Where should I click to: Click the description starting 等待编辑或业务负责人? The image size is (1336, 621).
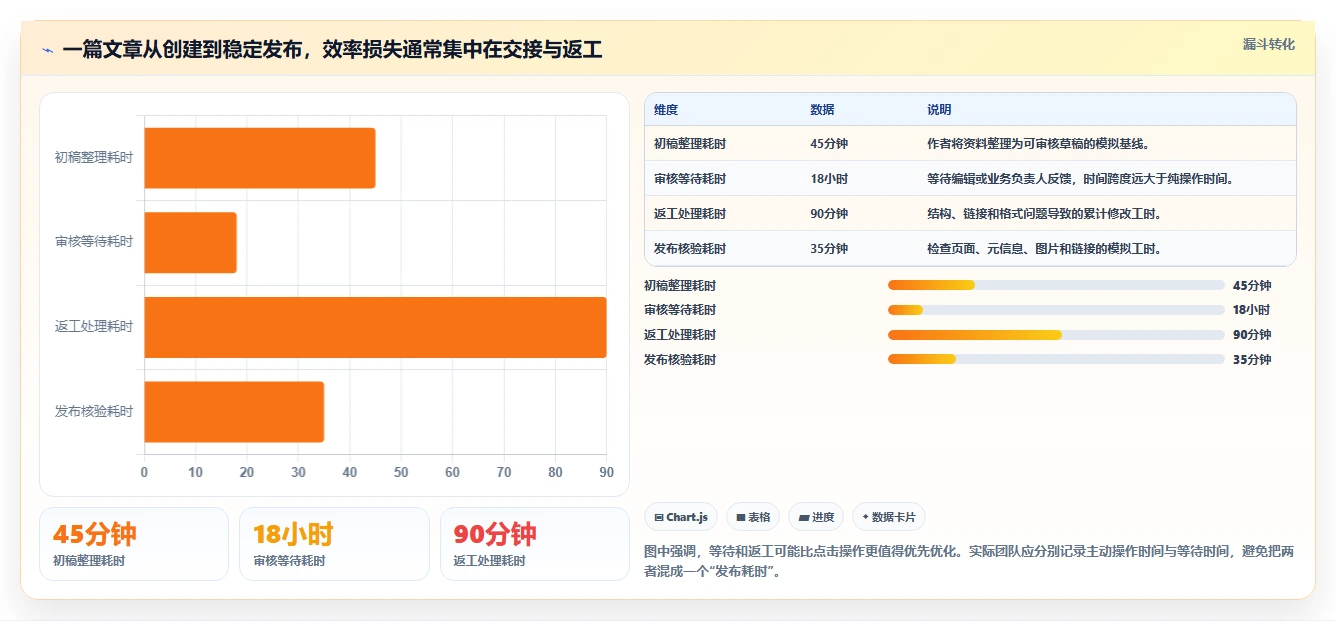tap(1081, 179)
